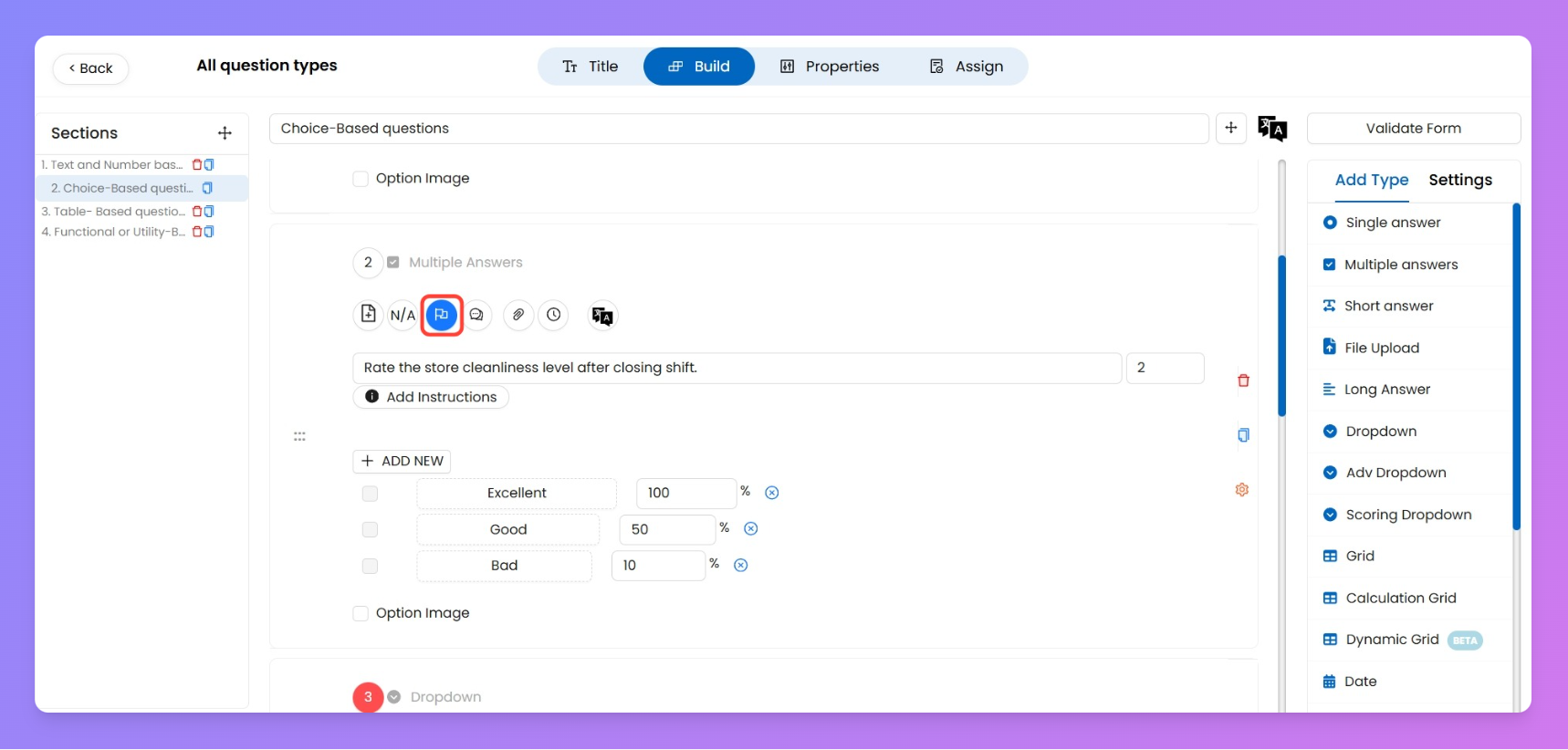Edit the question text about store cleanliness
Image resolution: width=1568 pixels, height=750 pixels.
tap(737, 368)
